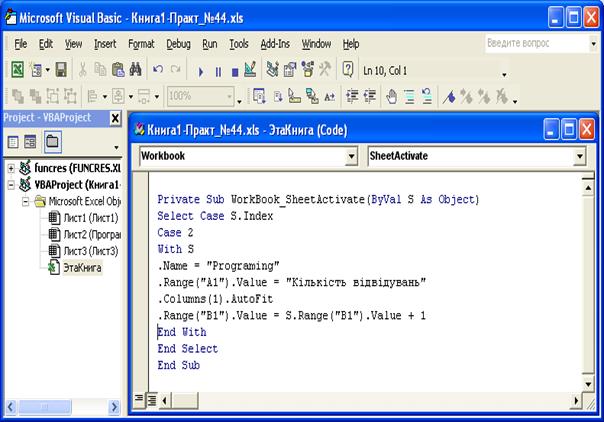Image resolution: width=604 pixels, height=422 pixels.
Task: Click the Parameter Info icon
Action: (x=312, y=96)
